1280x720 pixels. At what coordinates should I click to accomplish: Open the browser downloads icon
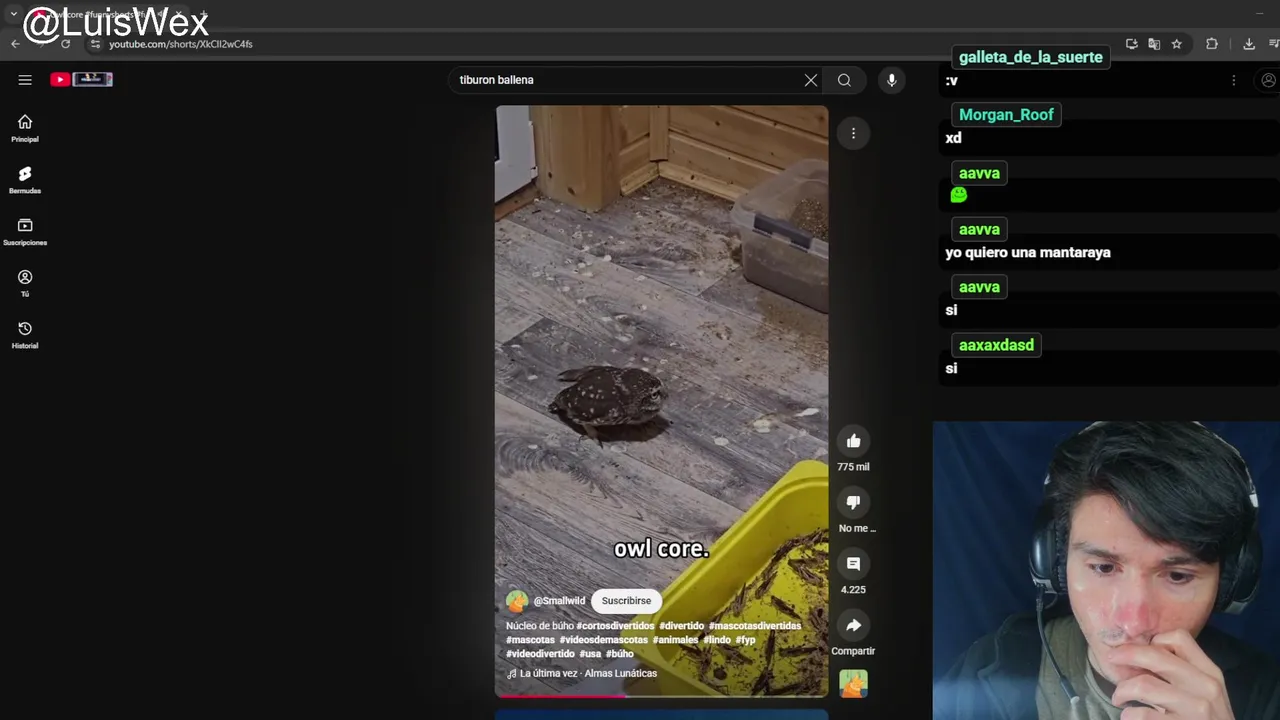pos(1249,44)
